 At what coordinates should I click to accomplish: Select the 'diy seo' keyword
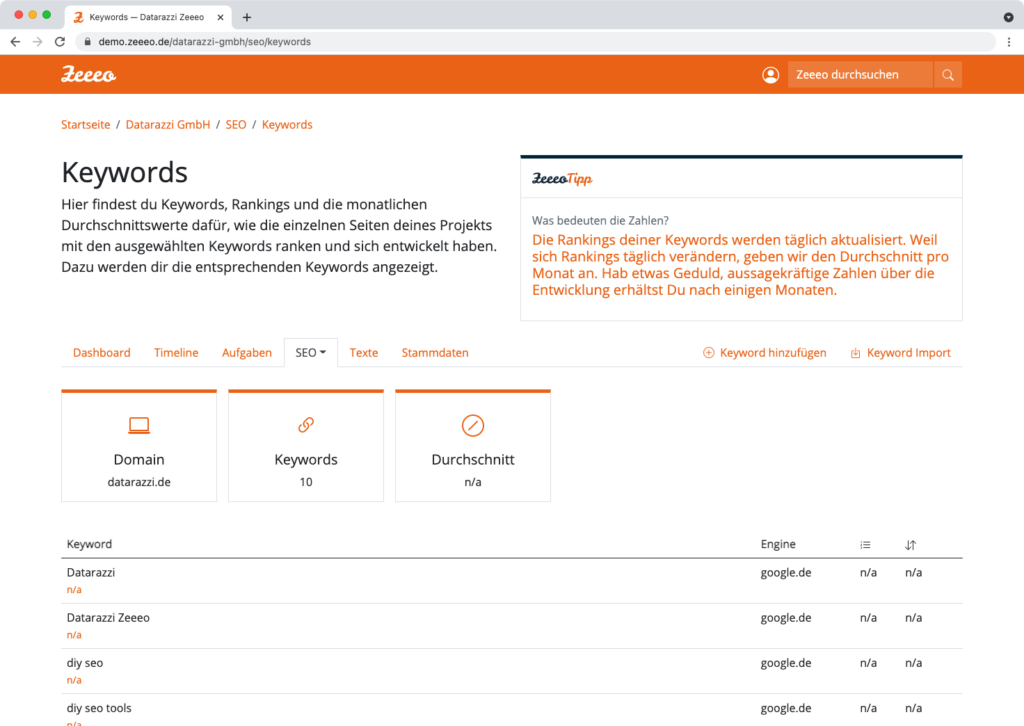coord(85,663)
